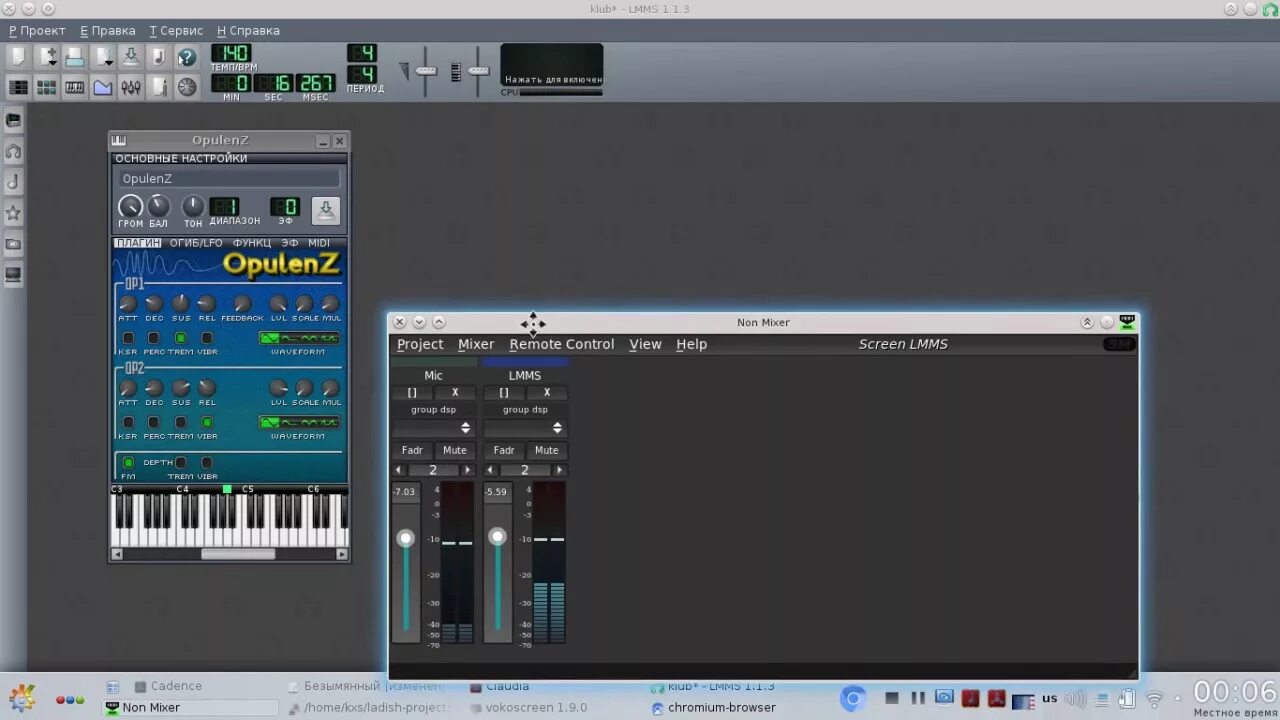The image size is (1280, 720).
Task: Create a new LMMS project icon
Action: [x=18, y=57]
